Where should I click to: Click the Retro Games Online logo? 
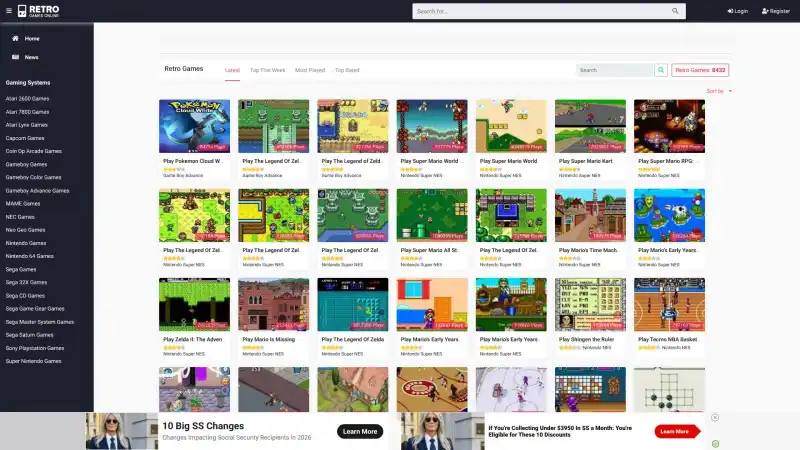click(x=38, y=11)
